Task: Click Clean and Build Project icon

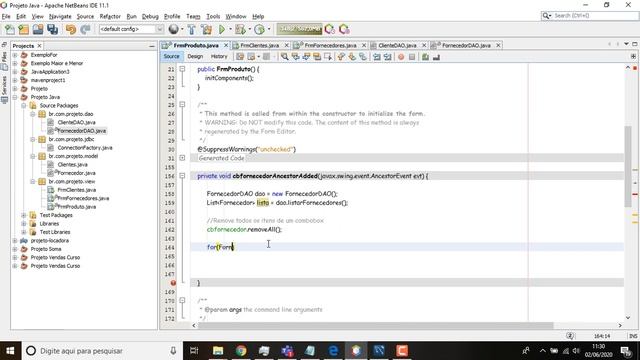Action: [x=207, y=29]
